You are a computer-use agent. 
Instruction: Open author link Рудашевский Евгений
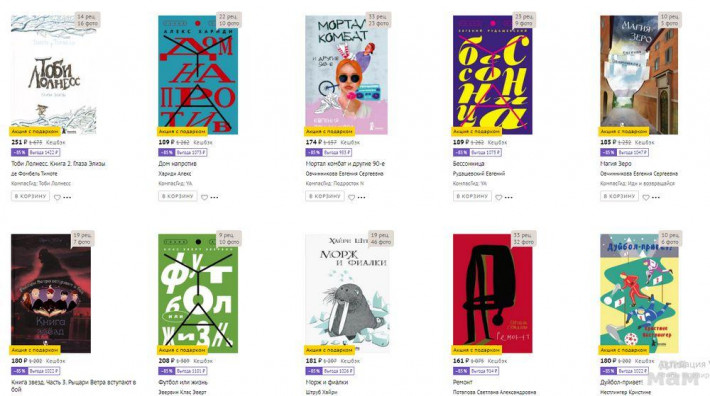click(x=479, y=174)
